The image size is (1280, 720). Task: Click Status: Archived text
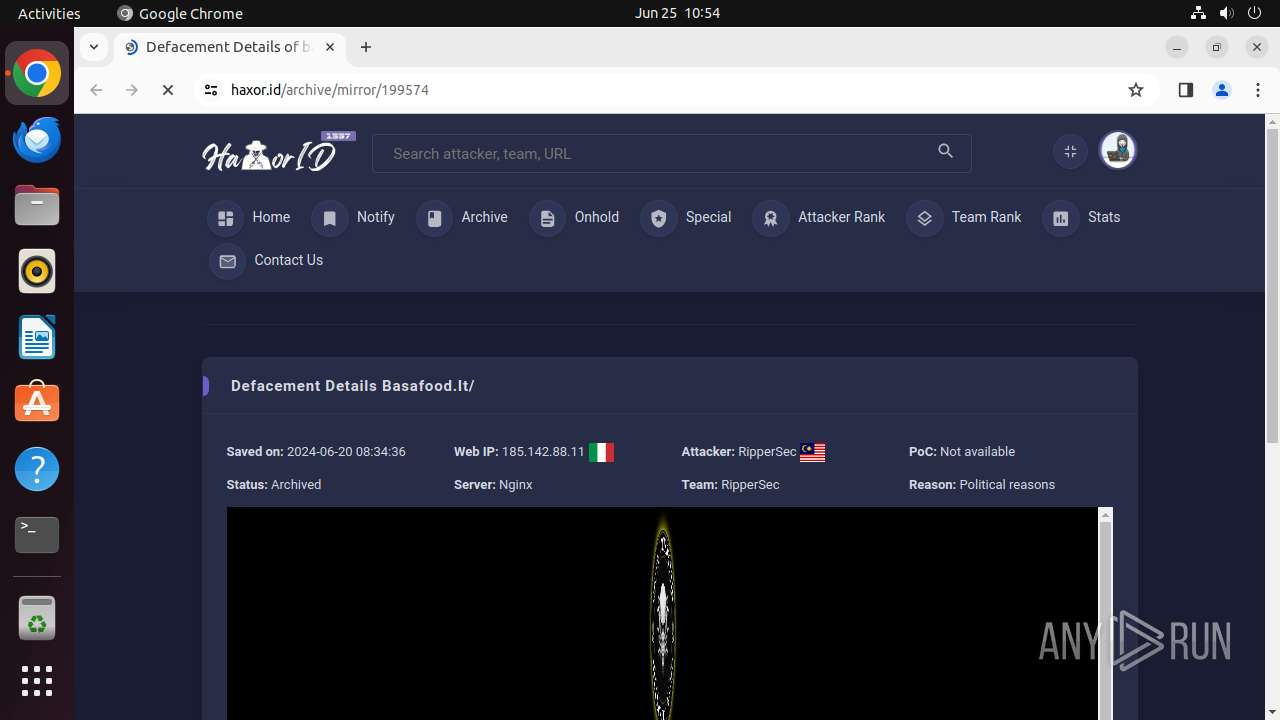click(274, 485)
